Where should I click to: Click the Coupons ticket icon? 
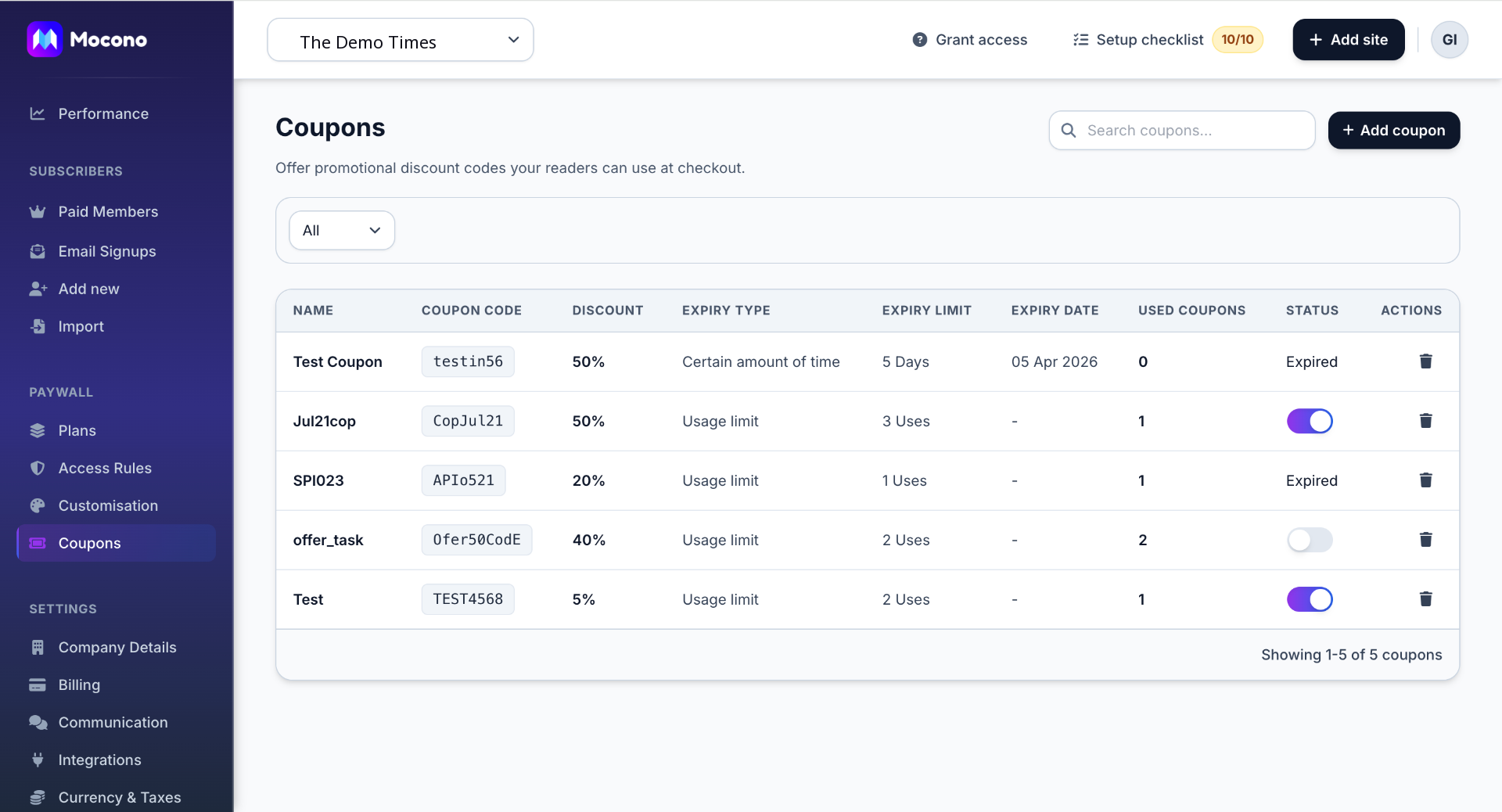pyautogui.click(x=38, y=543)
